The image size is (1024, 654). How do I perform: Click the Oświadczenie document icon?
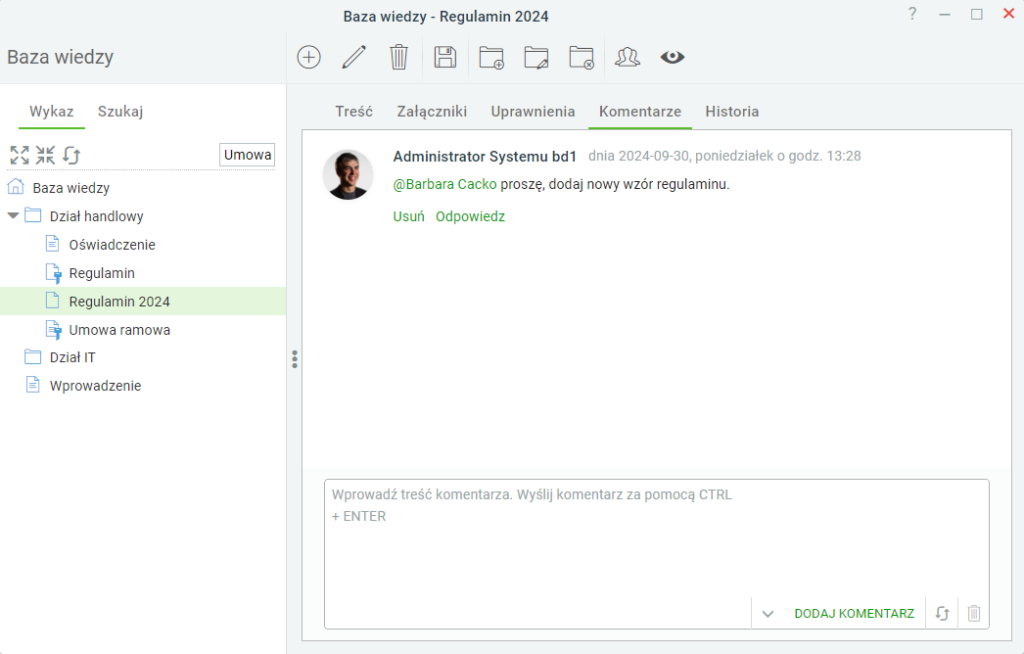point(52,244)
